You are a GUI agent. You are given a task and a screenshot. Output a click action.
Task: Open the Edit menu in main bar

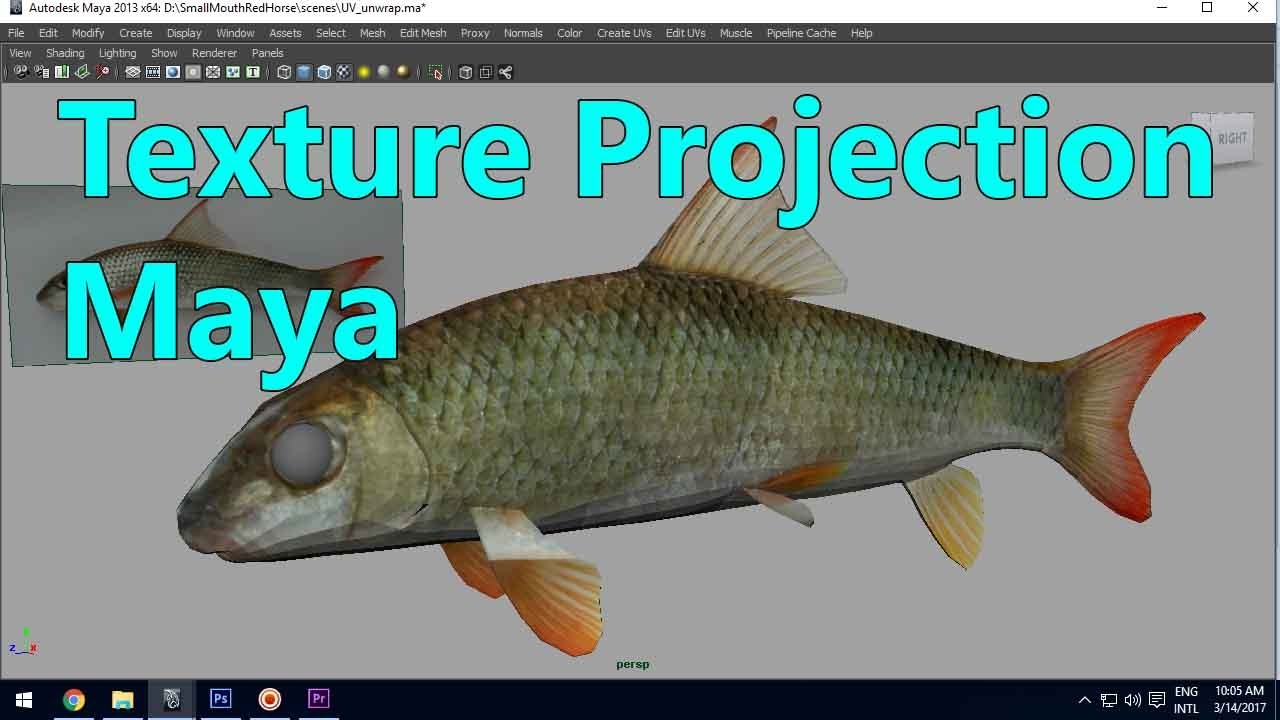click(x=48, y=33)
